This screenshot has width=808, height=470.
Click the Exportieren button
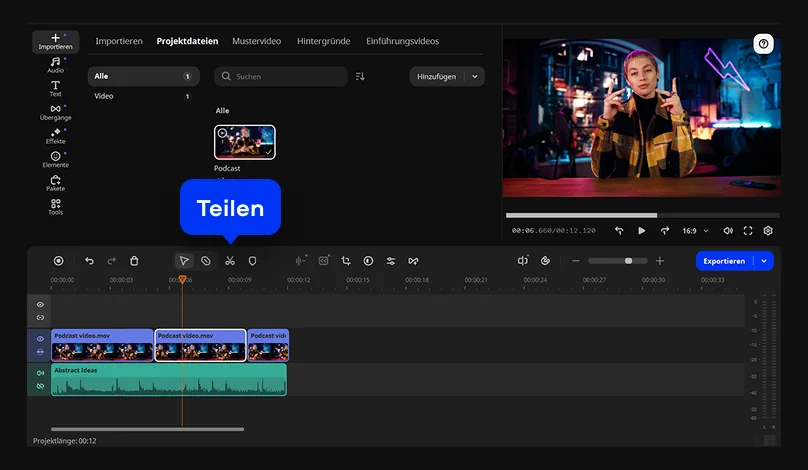click(x=724, y=261)
